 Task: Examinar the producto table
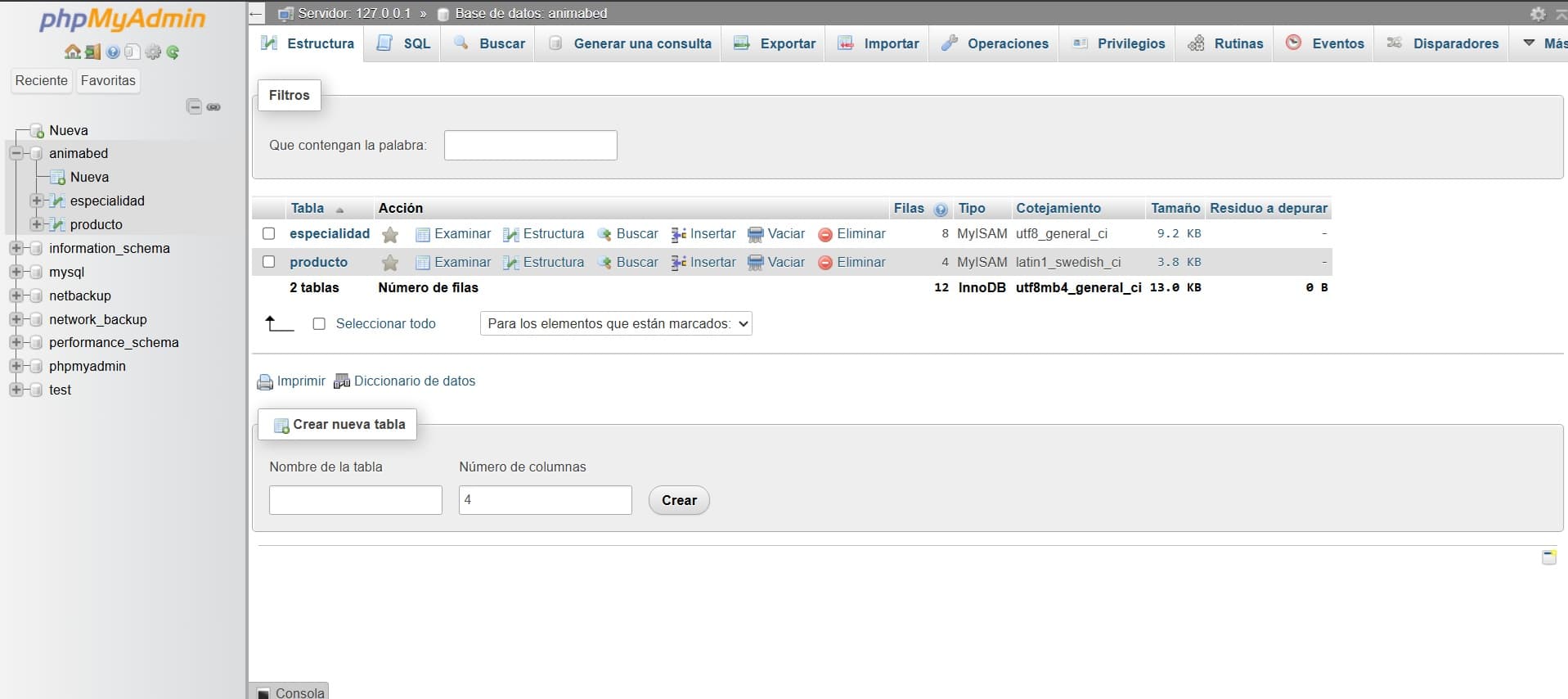click(x=453, y=263)
